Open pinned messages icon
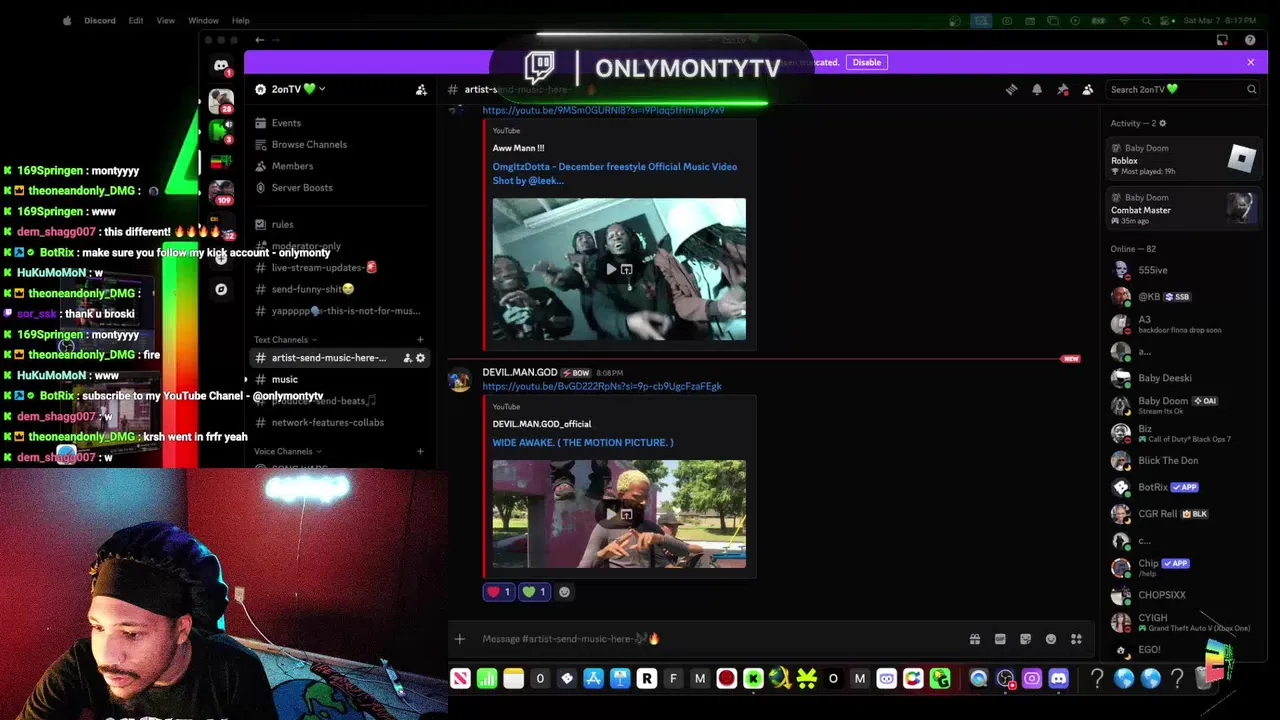1280x720 pixels. [x=1062, y=89]
